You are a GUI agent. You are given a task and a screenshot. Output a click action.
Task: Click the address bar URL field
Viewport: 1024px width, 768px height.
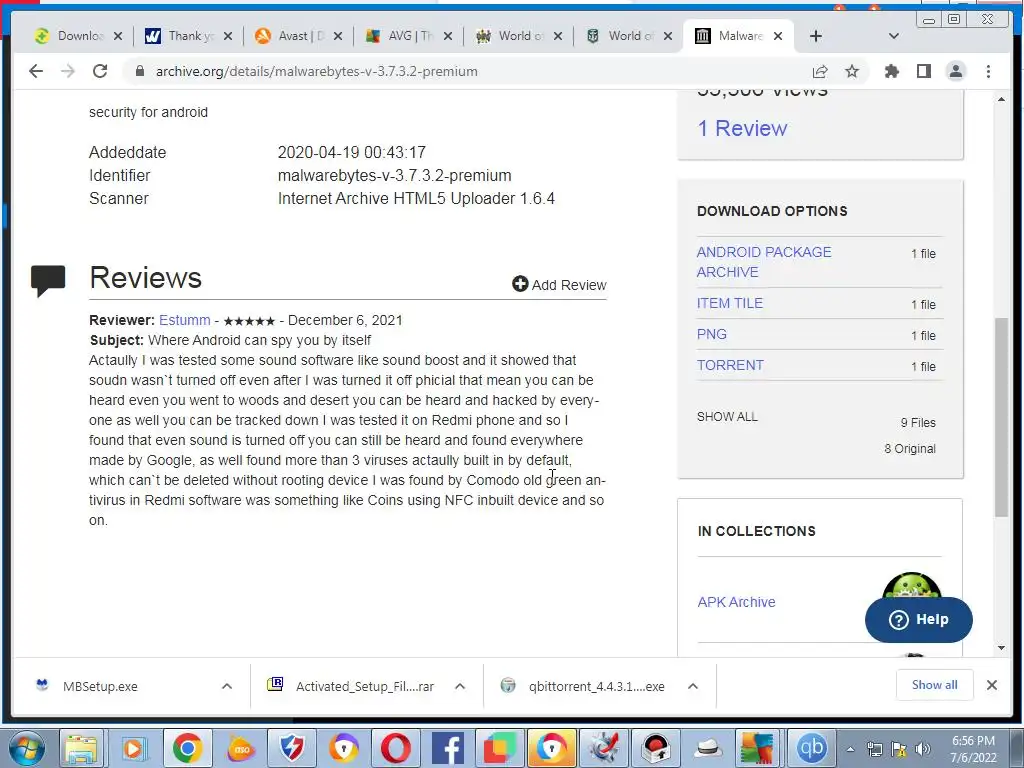pyautogui.click(x=470, y=71)
